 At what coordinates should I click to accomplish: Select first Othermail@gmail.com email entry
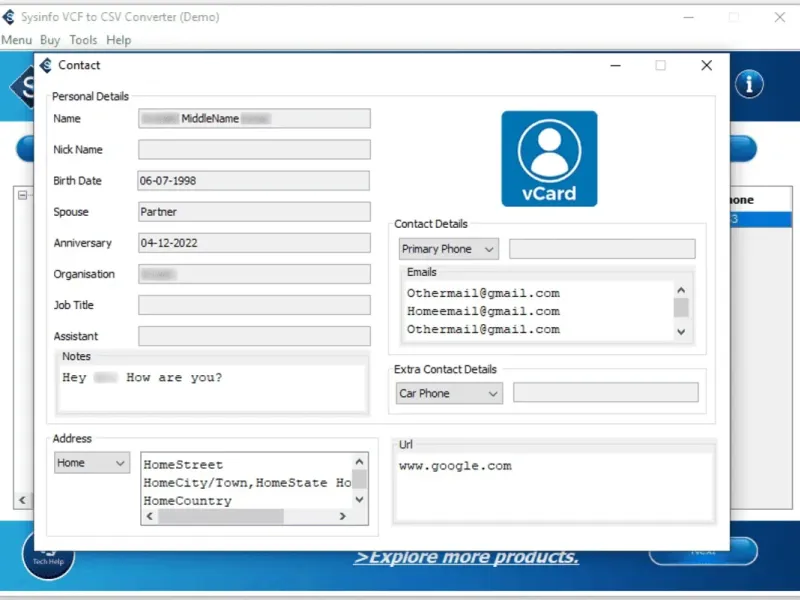483,293
